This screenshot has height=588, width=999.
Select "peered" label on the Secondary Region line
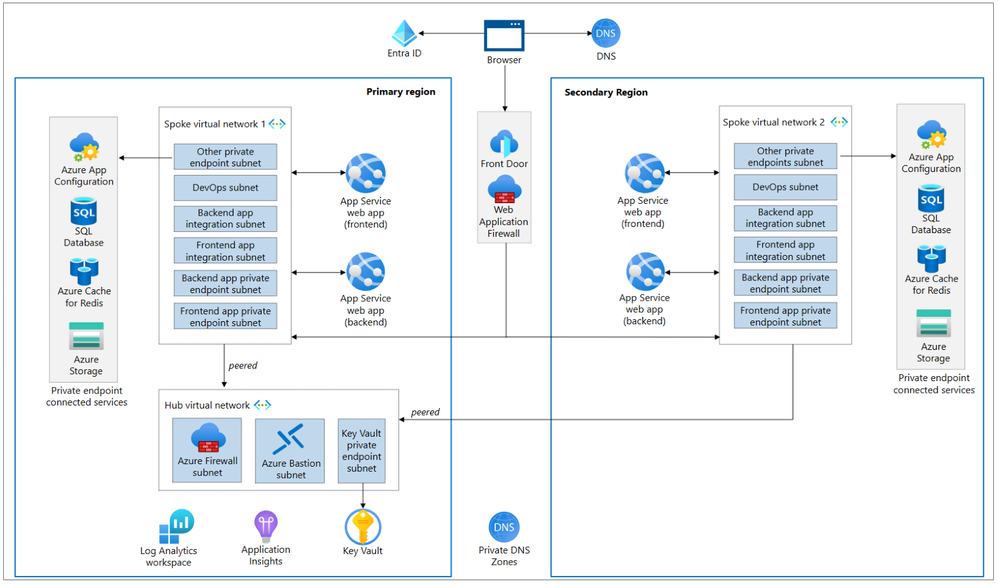pos(425,412)
